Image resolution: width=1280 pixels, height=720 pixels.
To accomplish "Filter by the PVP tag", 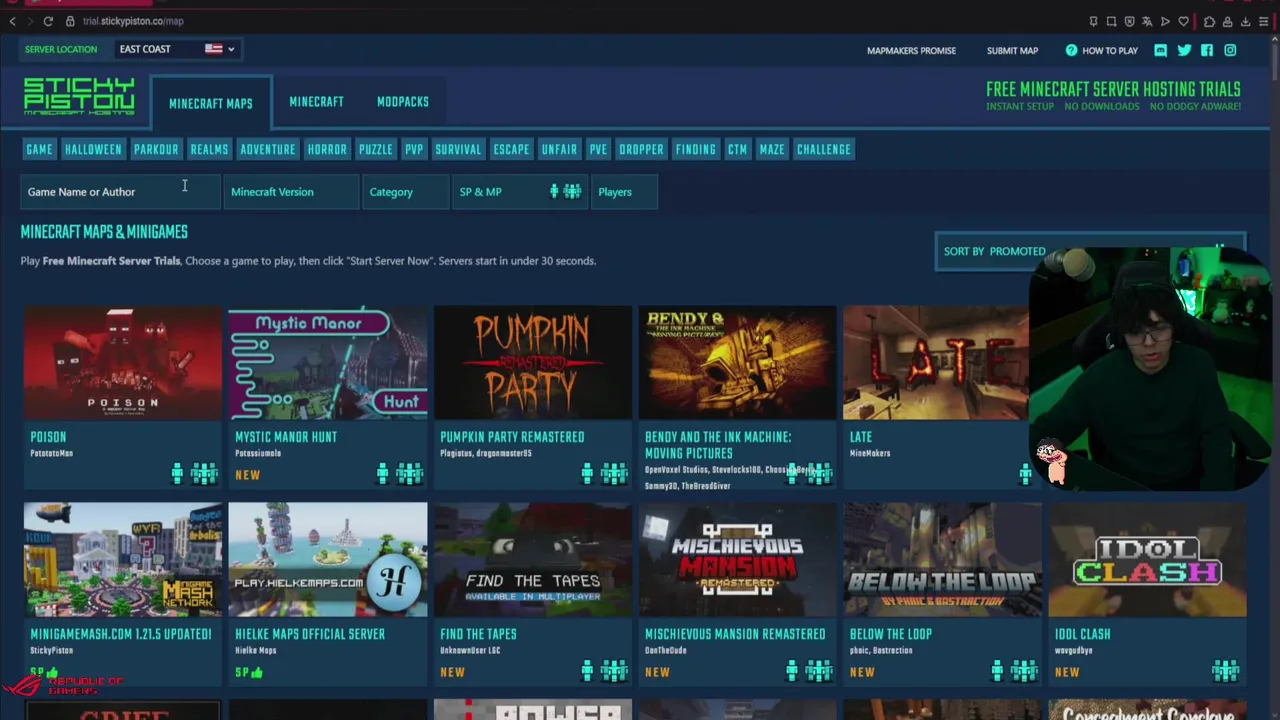I will click(x=414, y=149).
